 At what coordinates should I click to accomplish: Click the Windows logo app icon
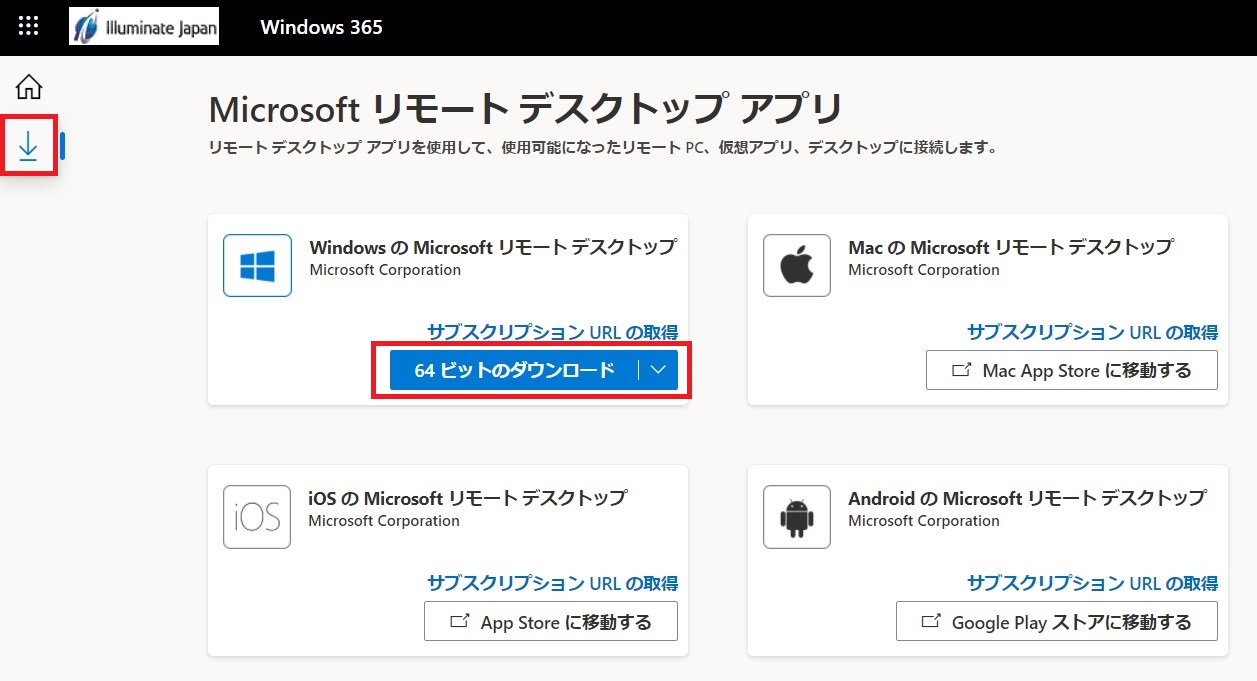tap(257, 265)
